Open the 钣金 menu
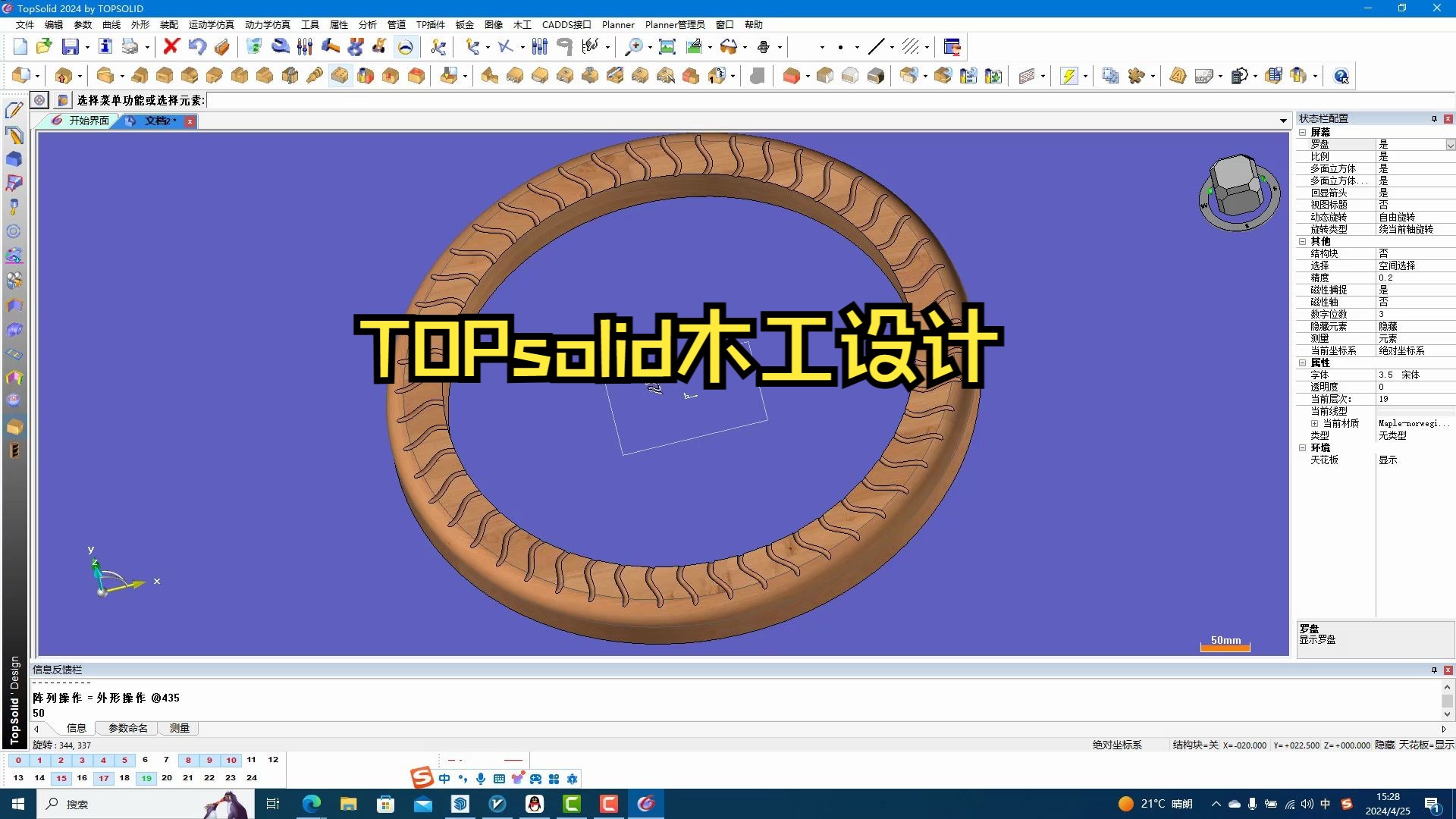This screenshot has height=819, width=1456. click(464, 24)
